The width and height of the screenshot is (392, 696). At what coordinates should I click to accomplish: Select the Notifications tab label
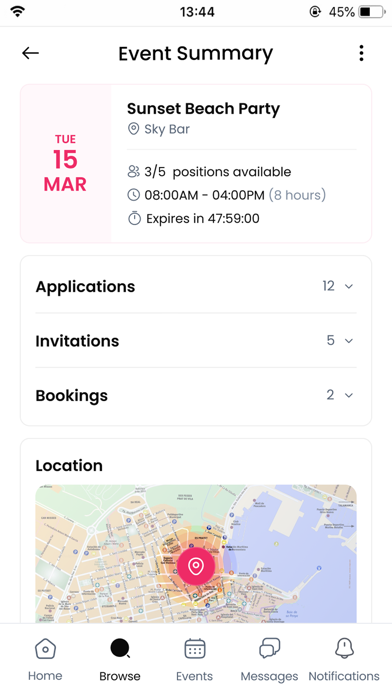pyautogui.click(x=344, y=676)
